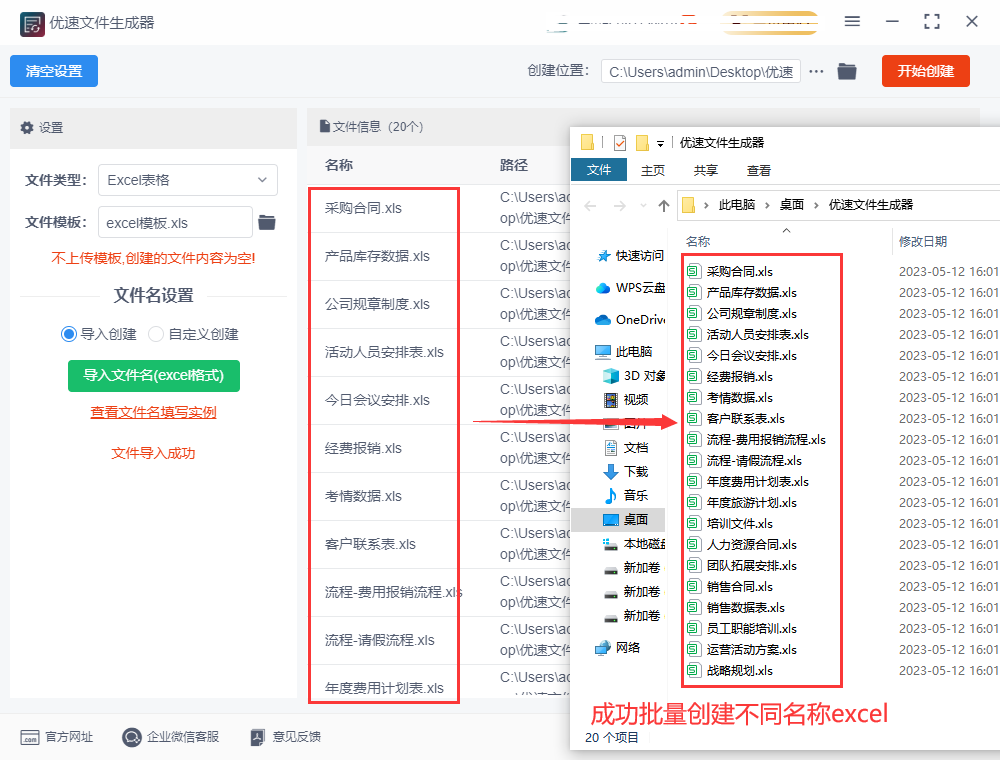Open the 文件类型 Excel表格 dropdown
The width and height of the screenshot is (1000, 760).
(188, 180)
